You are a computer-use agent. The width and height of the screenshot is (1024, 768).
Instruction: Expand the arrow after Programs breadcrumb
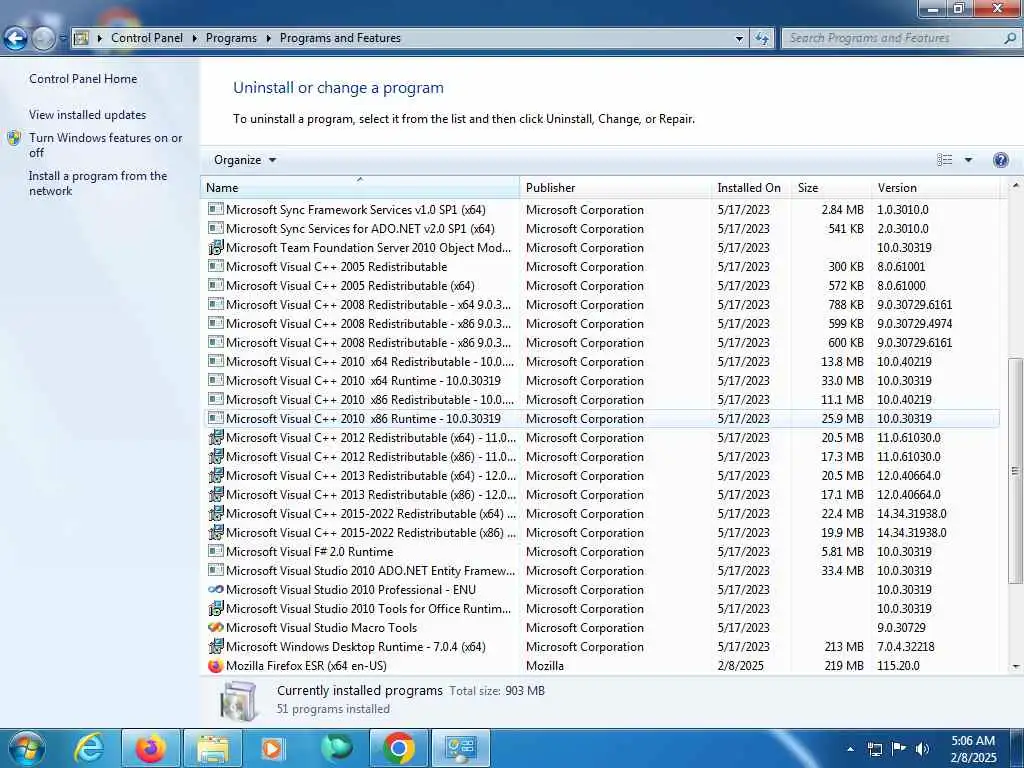268,39
